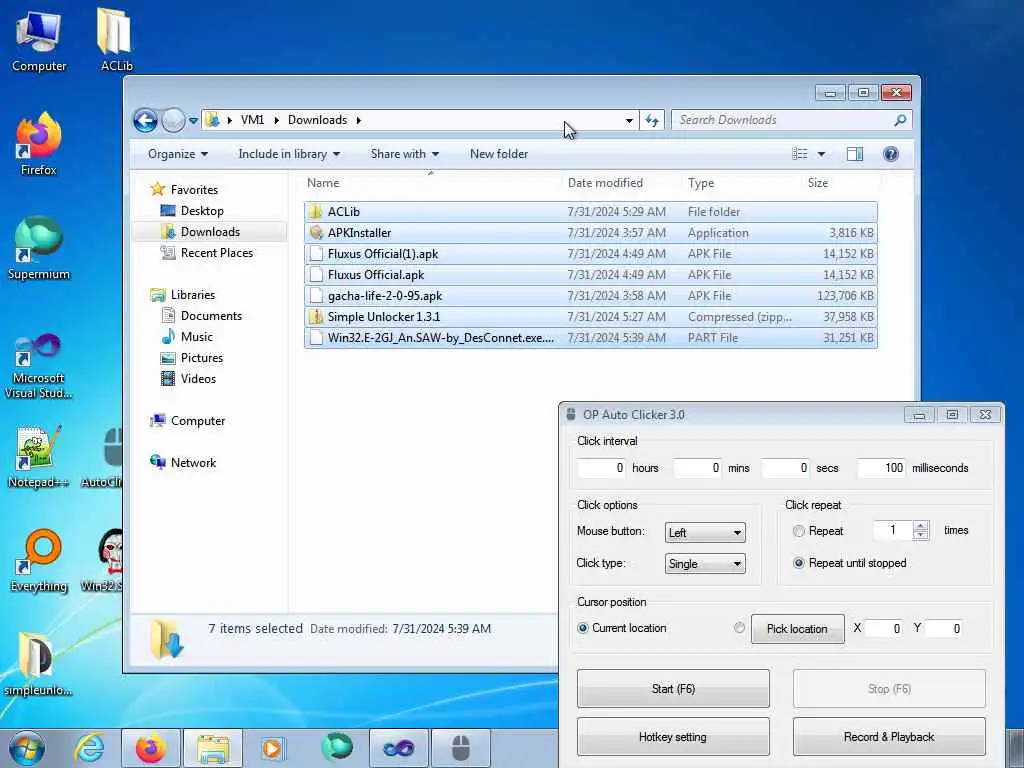The height and width of the screenshot is (768, 1024).
Task: Select the Fluxus Official(1).apk file
Action: pos(590,253)
